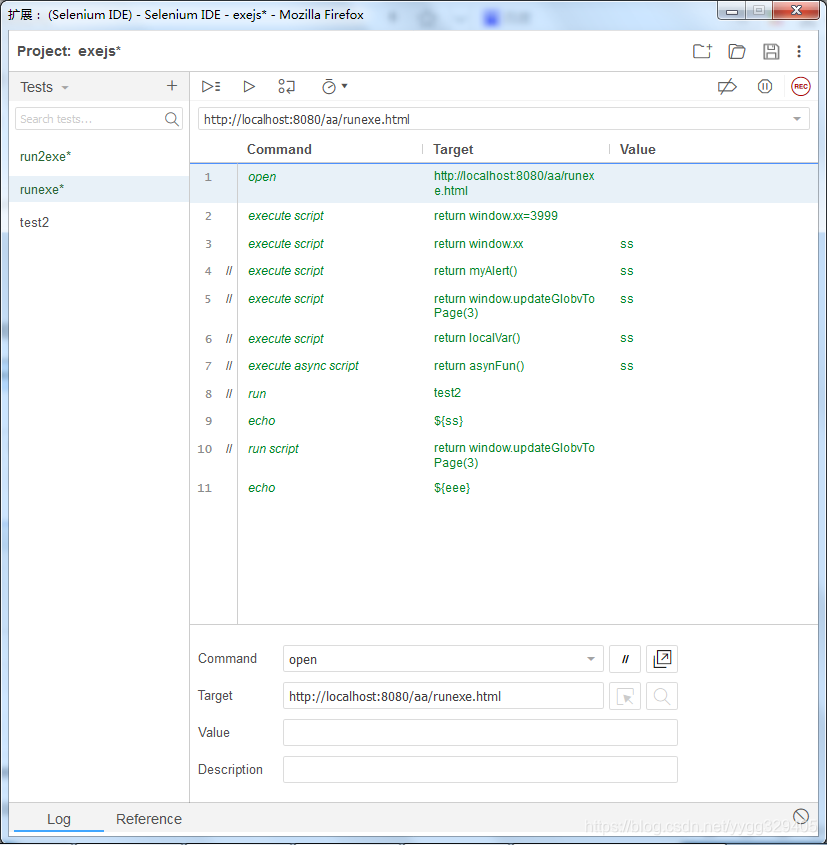Select row 1 open command
This screenshot has height=845, width=827.
point(504,183)
